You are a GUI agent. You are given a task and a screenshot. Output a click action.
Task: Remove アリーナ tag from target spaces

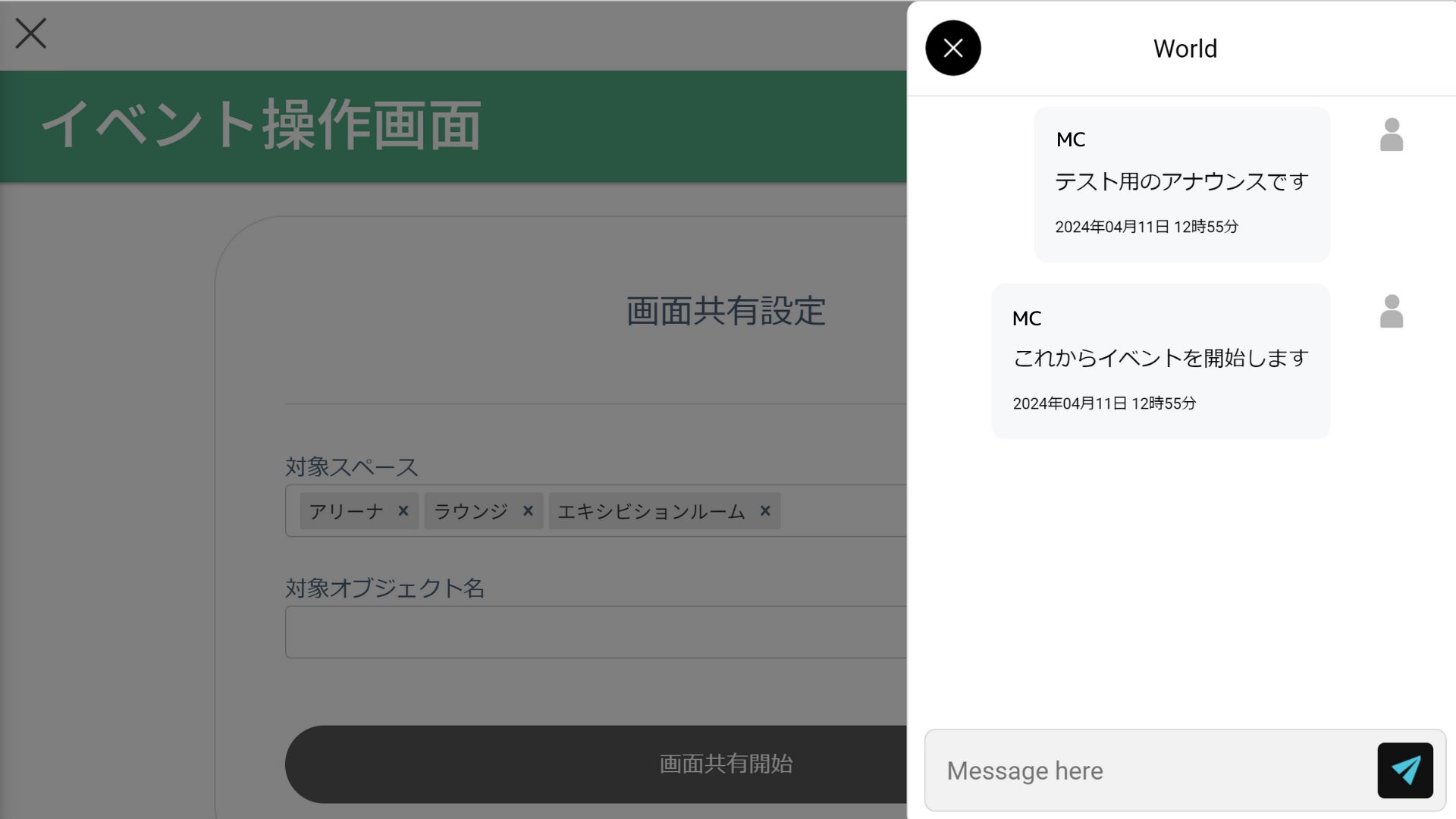(x=403, y=511)
